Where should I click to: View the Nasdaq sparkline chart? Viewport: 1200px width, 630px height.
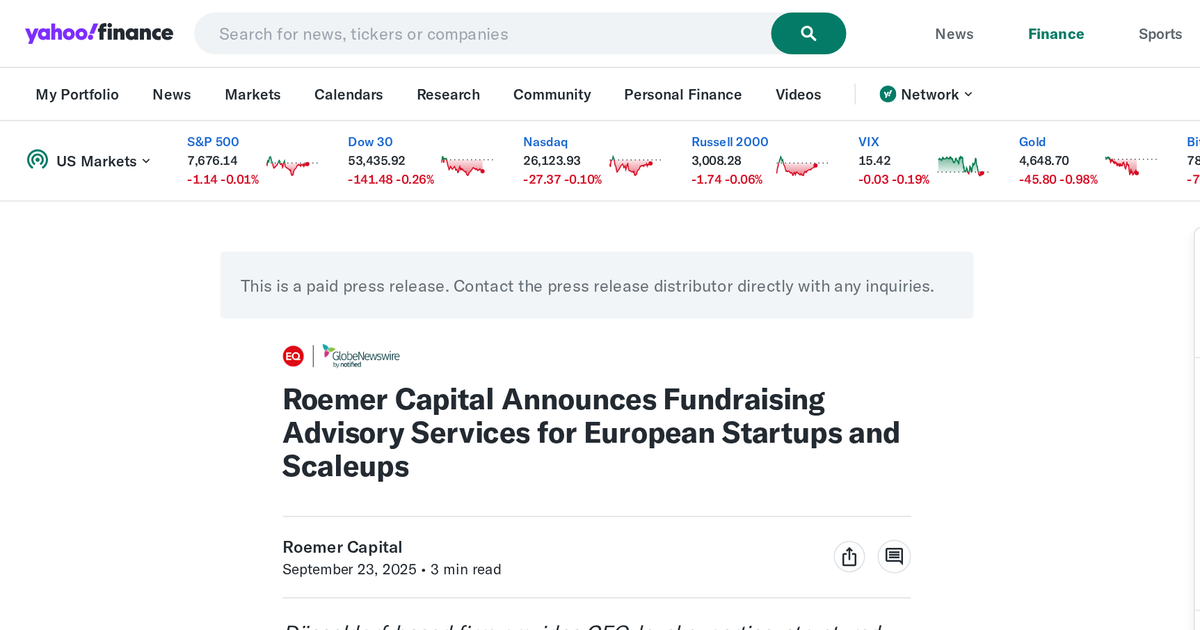tap(636, 164)
